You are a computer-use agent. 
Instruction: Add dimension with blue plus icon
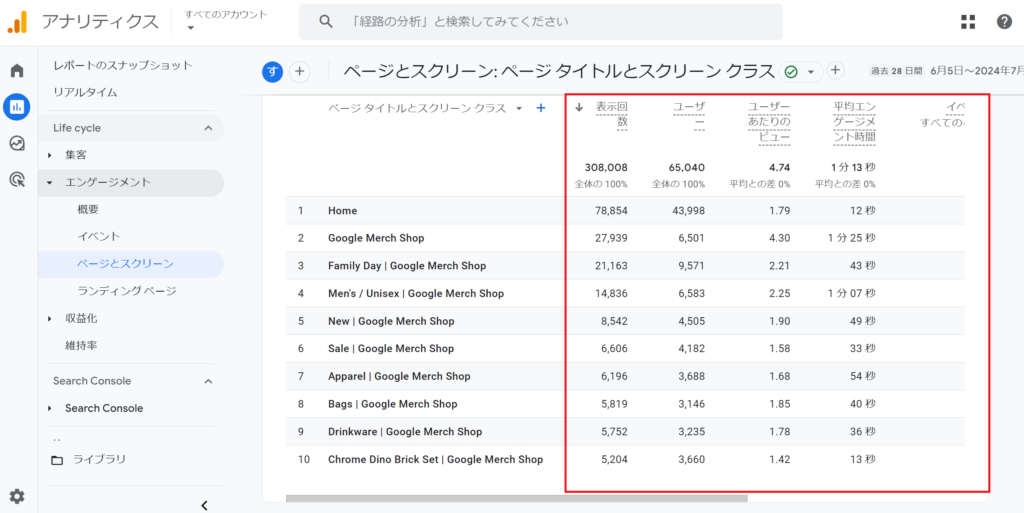[541, 108]
